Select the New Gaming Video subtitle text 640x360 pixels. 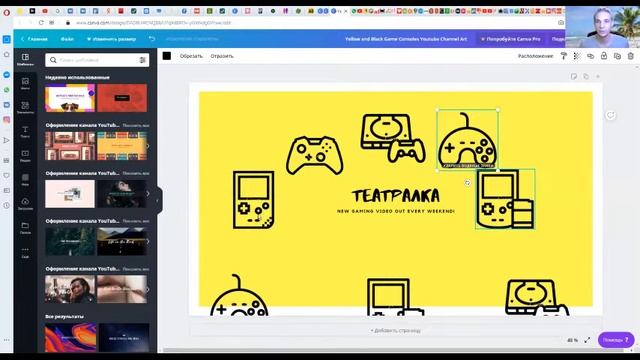pyautogui.click(x=396, y=211)
